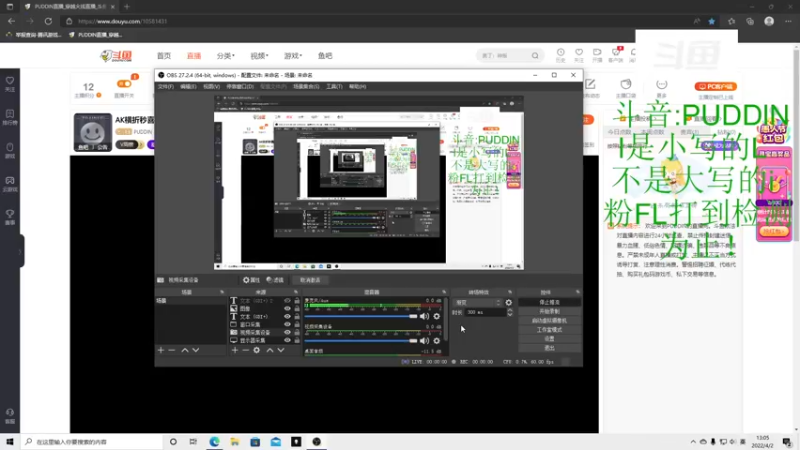The height and width of the screenshot is (450, 800).
Task: Adjust 麦克风/Aux volume slider
Action: [x=361, y=316]
